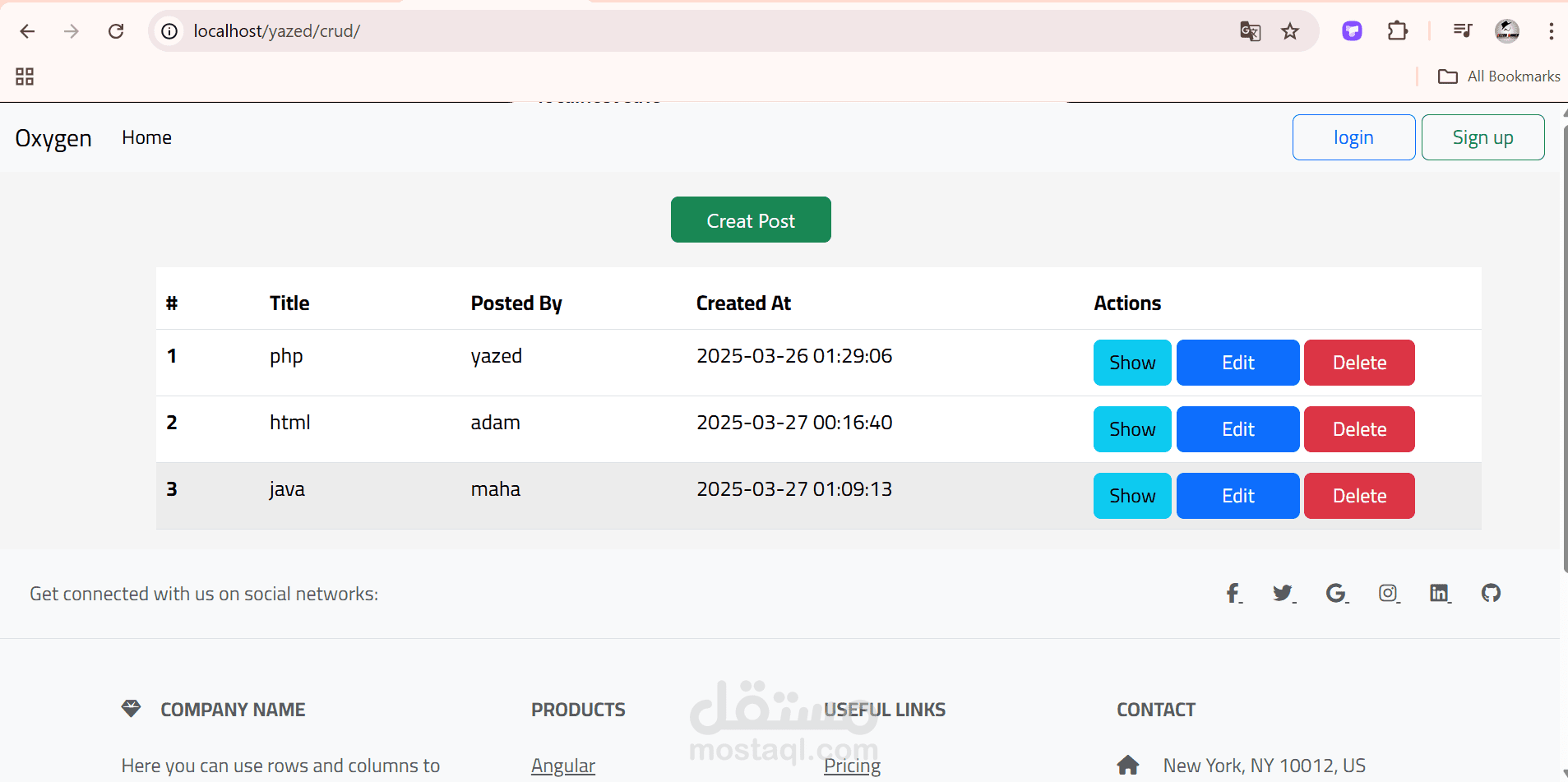
Task: Click the COMPANY NAME footer heading
Action: 233,710
